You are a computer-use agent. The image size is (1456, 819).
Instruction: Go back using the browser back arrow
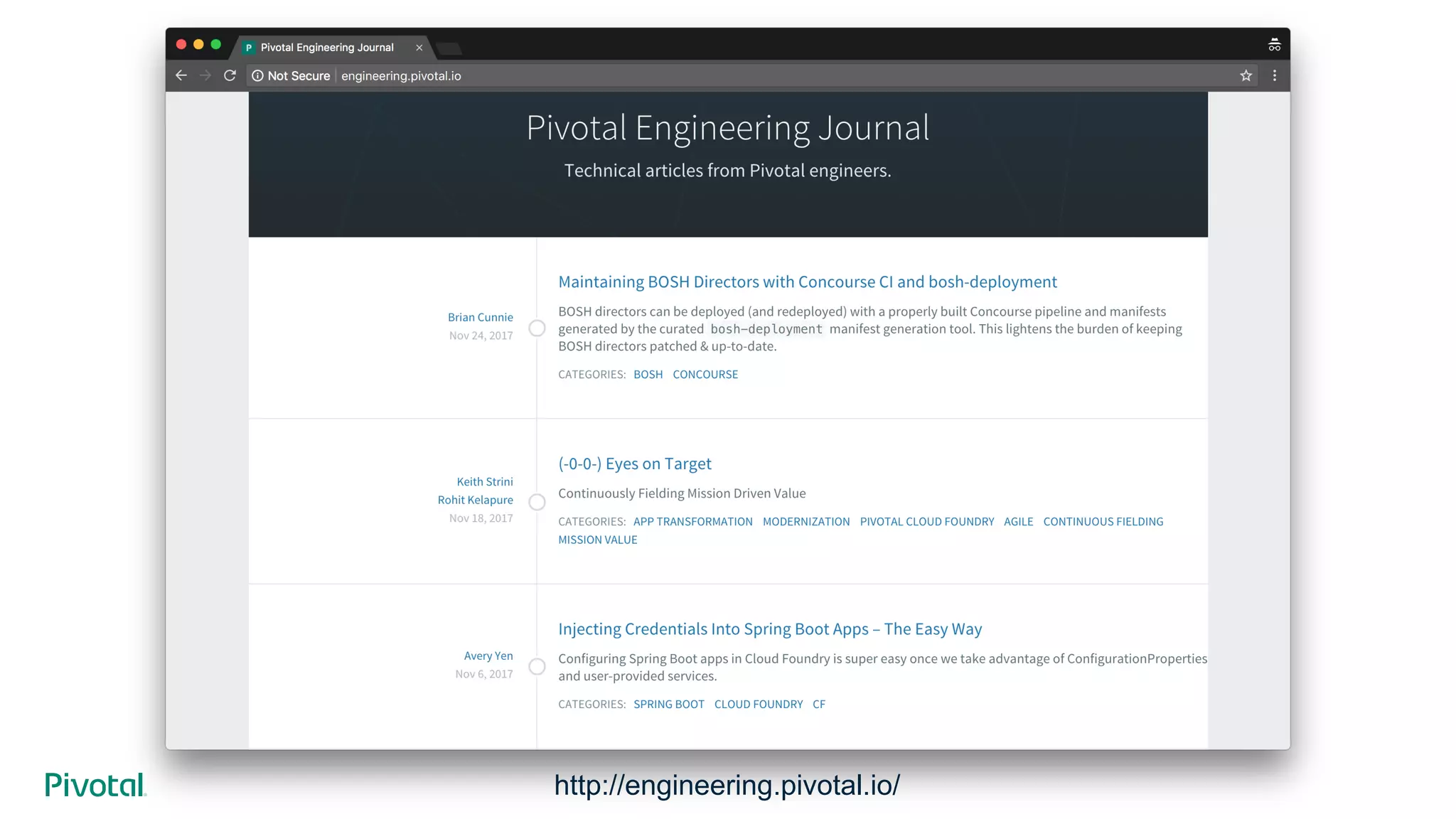[x=181, y=75]
